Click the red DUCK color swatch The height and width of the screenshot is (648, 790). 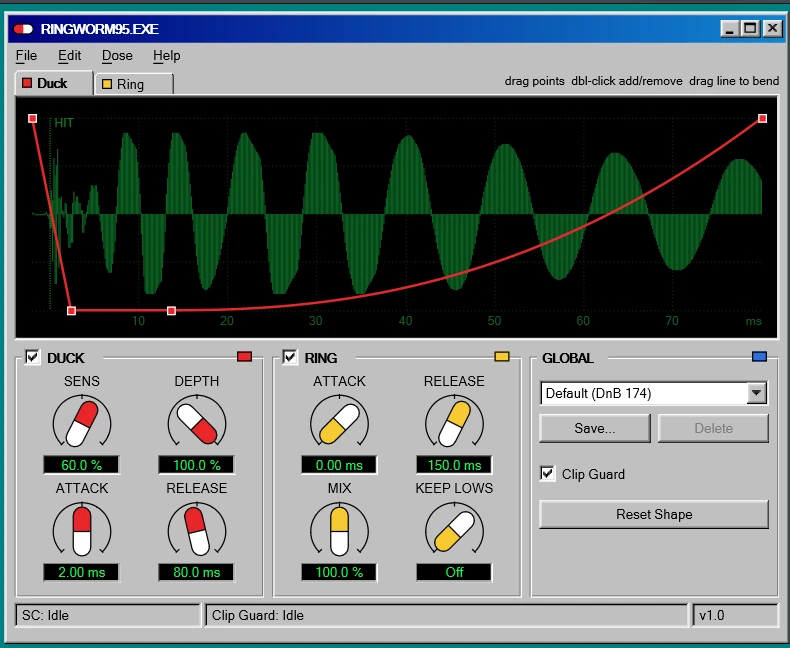(x=244, y=357)
